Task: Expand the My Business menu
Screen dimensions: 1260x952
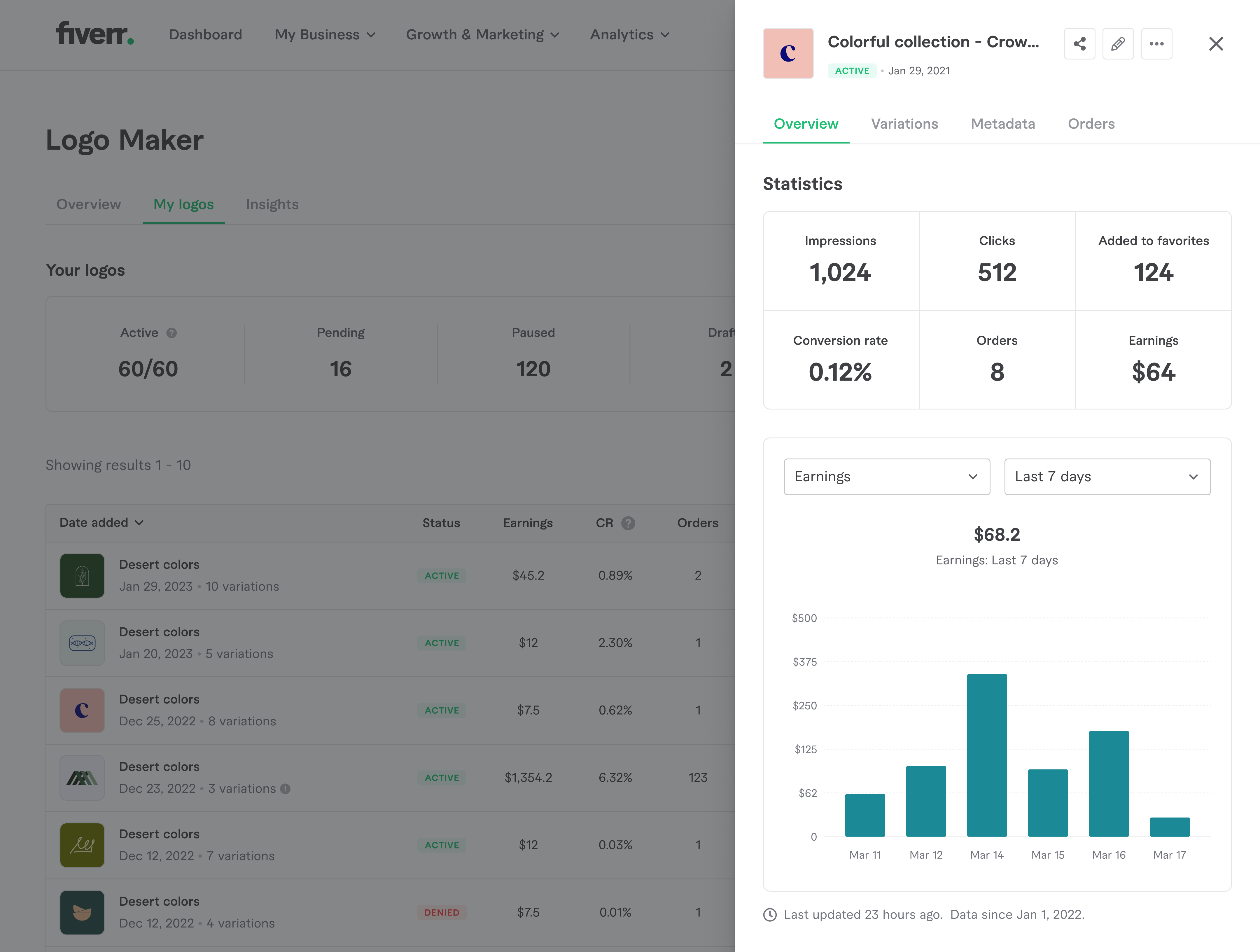Action: [325, 35]
